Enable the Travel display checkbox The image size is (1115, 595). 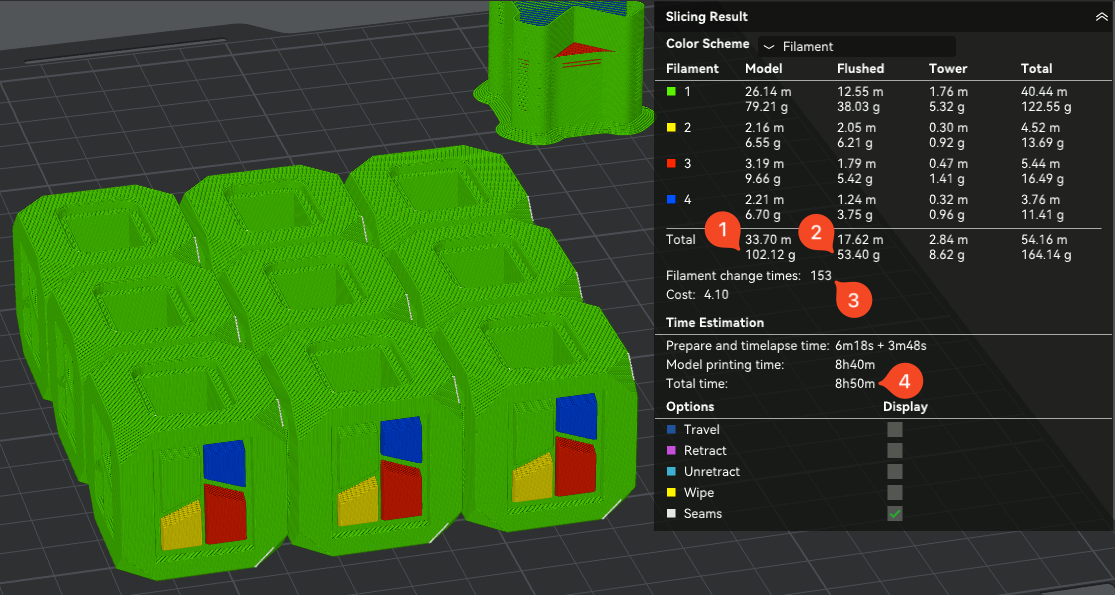pyautogui.click(x=895, y=429)
